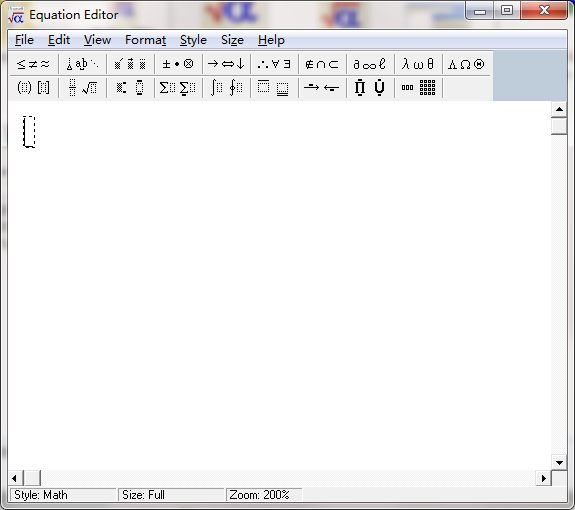575x510 pixels.
Task: Open the Help menu
Action: pyautogui.click(x=271, y=40)
